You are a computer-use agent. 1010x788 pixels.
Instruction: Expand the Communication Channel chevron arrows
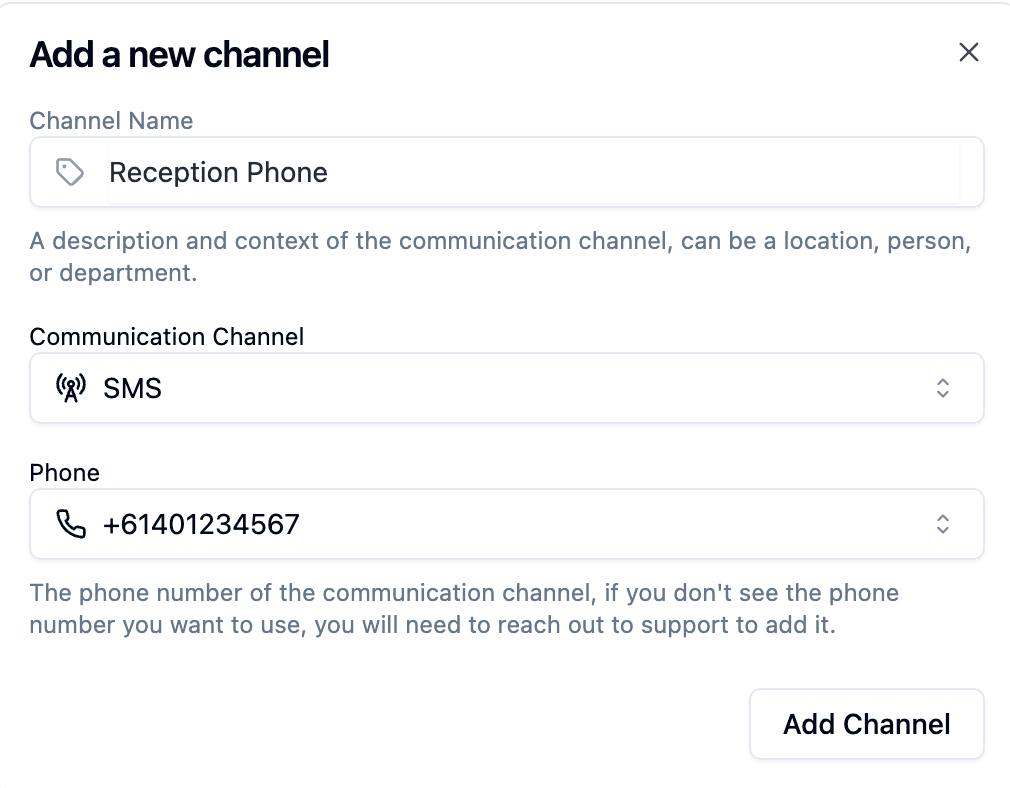tap(942, 388)
